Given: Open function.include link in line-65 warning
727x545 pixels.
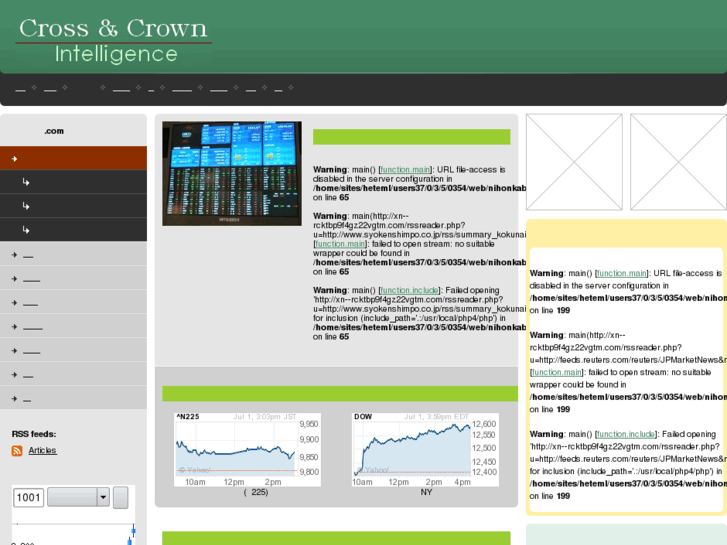Looking at the screenshot, I should 409,290.
